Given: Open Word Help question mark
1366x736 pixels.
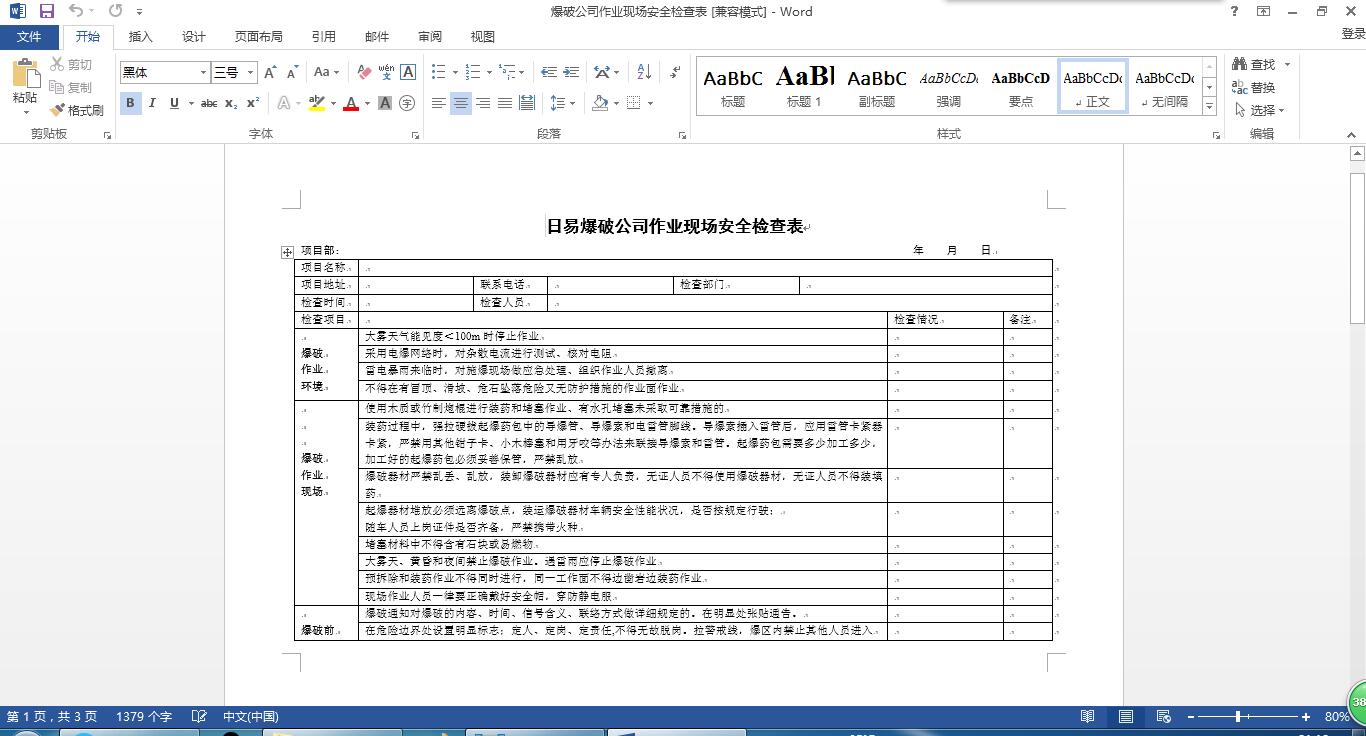Looking at the screenshot, I should pos(1235,11).
